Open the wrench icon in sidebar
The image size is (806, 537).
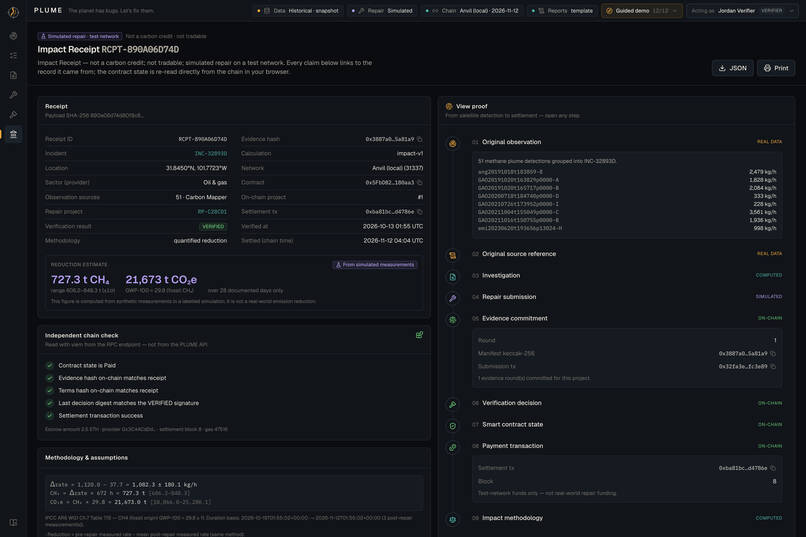13,95
